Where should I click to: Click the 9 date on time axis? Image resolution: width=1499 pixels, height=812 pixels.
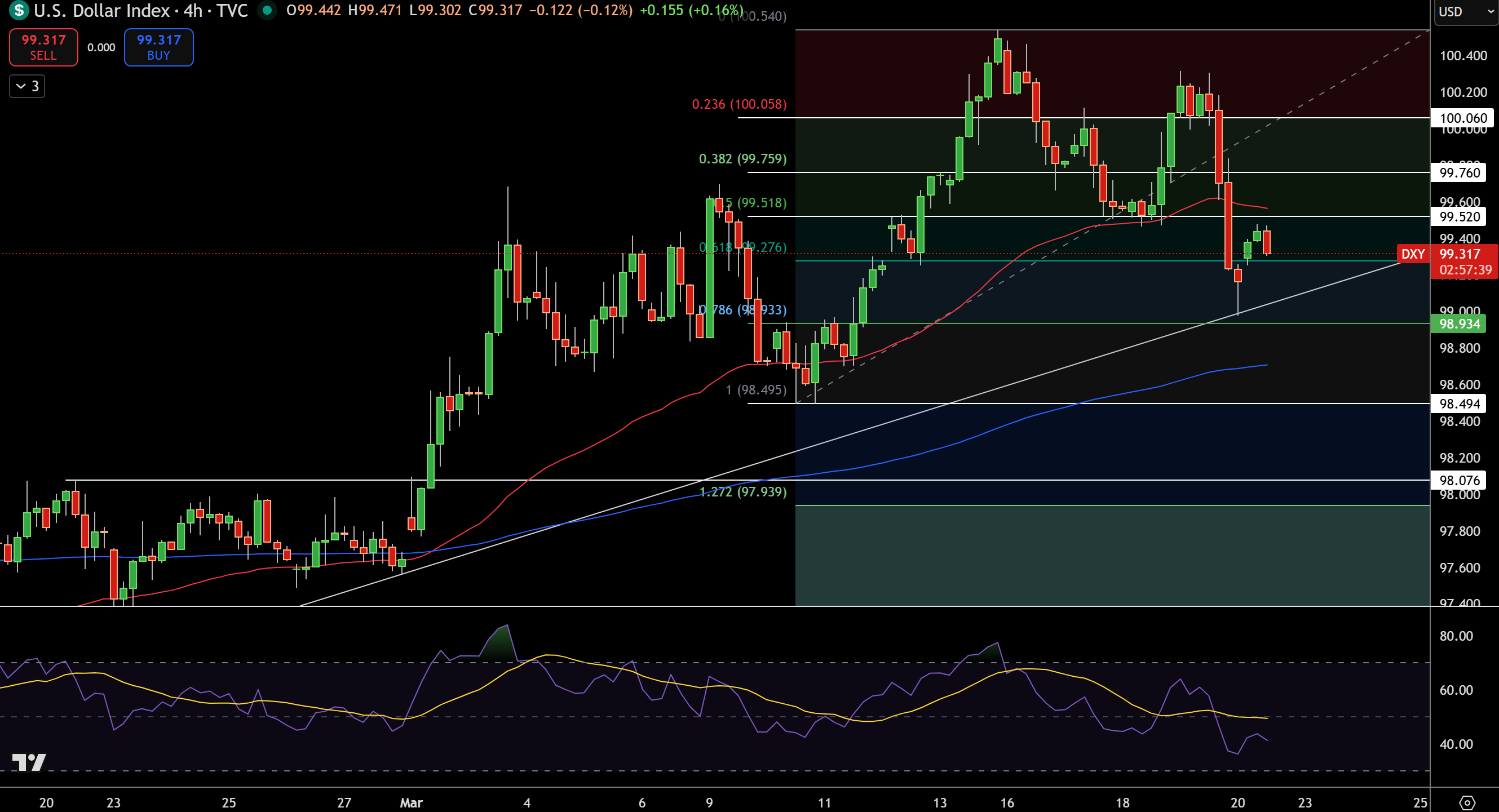tap(709, 802)
